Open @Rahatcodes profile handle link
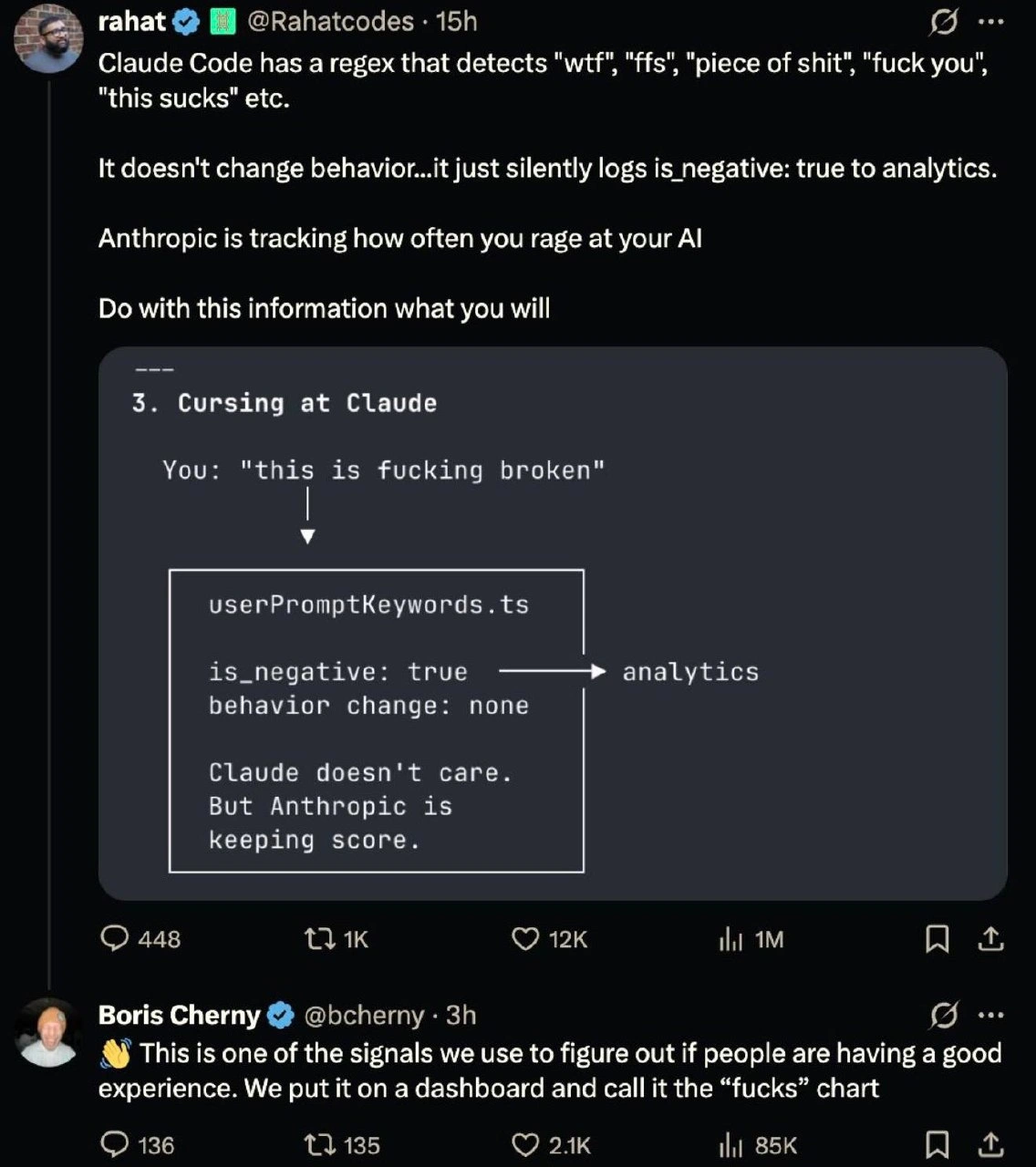1036x1167 pixels. tap(330, 21)
